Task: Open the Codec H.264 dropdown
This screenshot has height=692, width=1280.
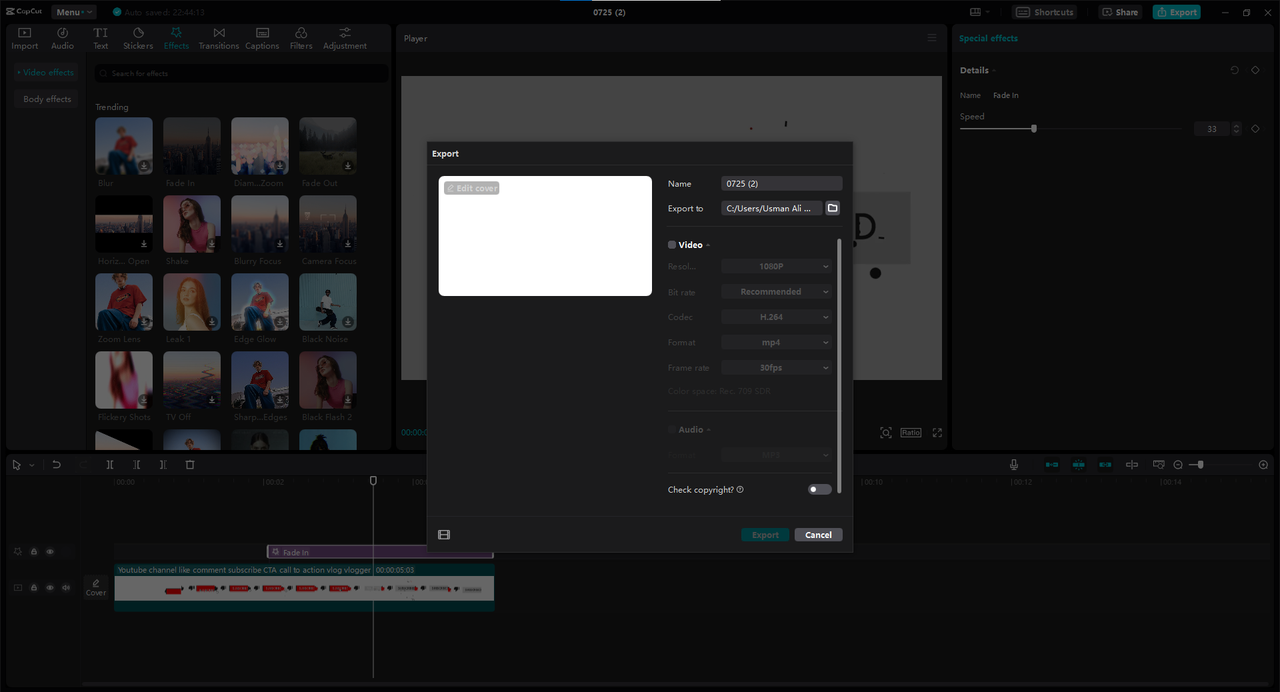Action: (776, 317)
